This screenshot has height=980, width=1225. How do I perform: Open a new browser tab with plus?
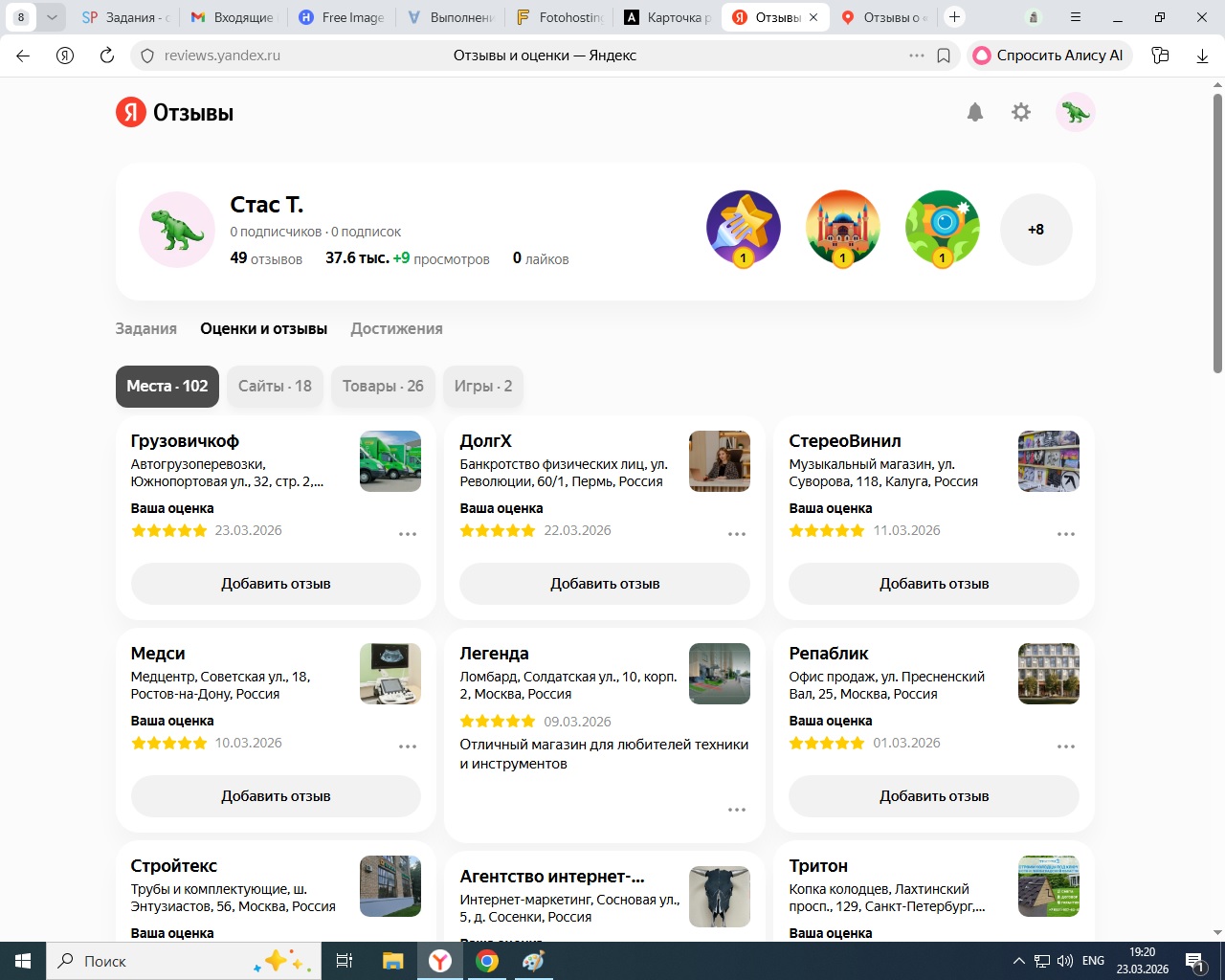954,17
